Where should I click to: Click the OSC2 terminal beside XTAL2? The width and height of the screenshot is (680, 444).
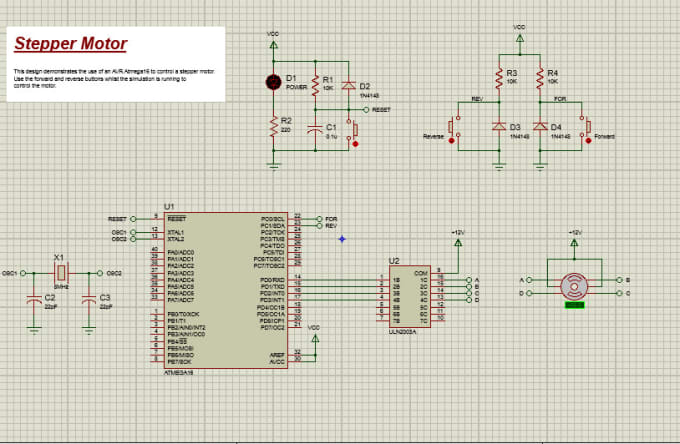click(x=133, y=239)
